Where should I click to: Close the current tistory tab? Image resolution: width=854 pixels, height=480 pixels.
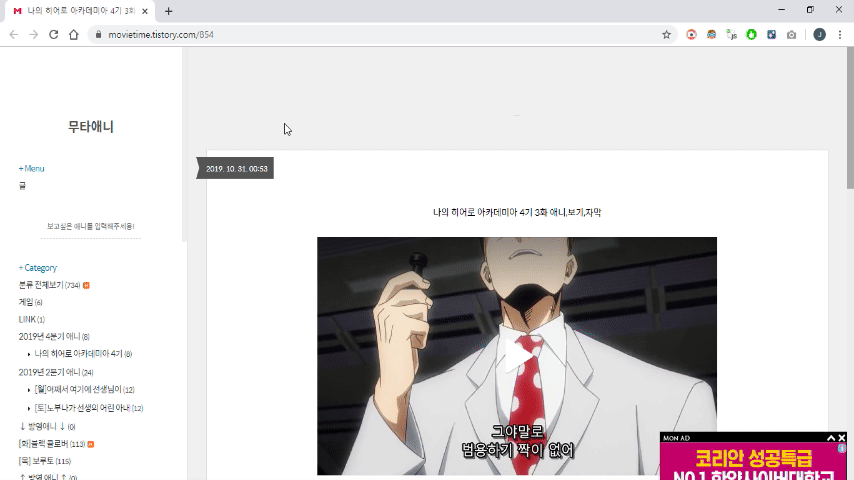(x=145, y=11)
